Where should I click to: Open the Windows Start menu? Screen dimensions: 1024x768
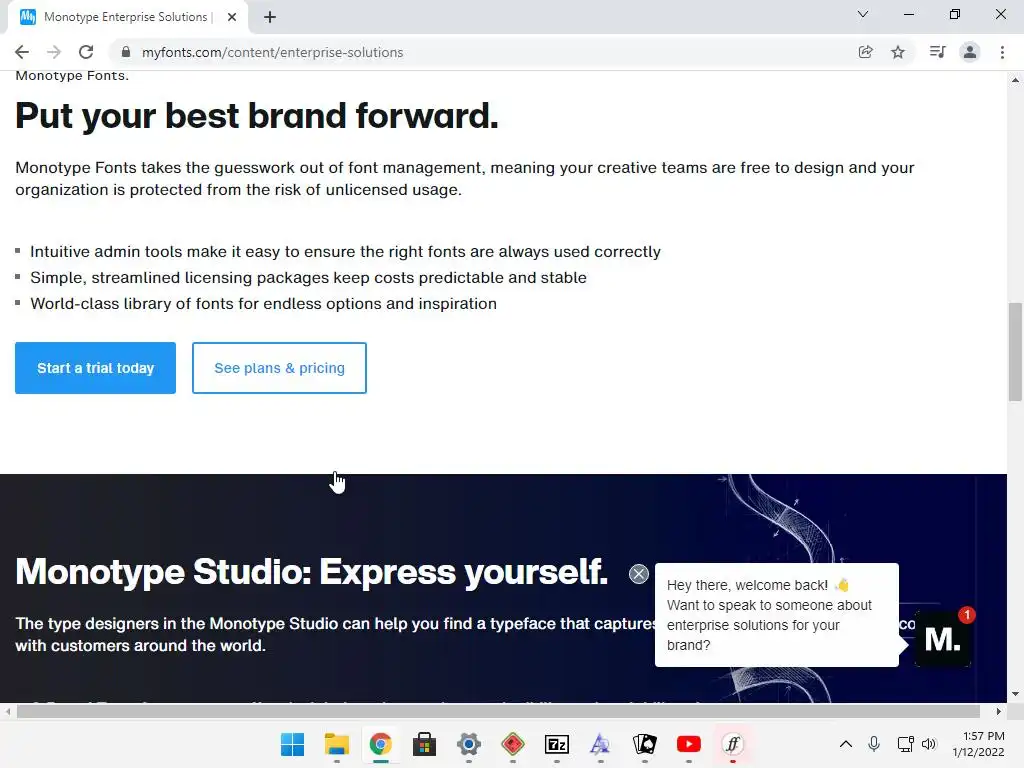[292, 744]
